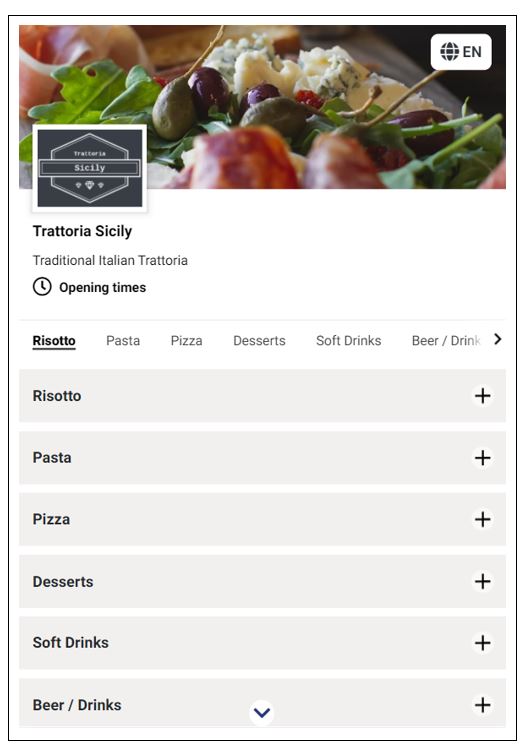Select the Risotto tab

click(x=54, y=341)
